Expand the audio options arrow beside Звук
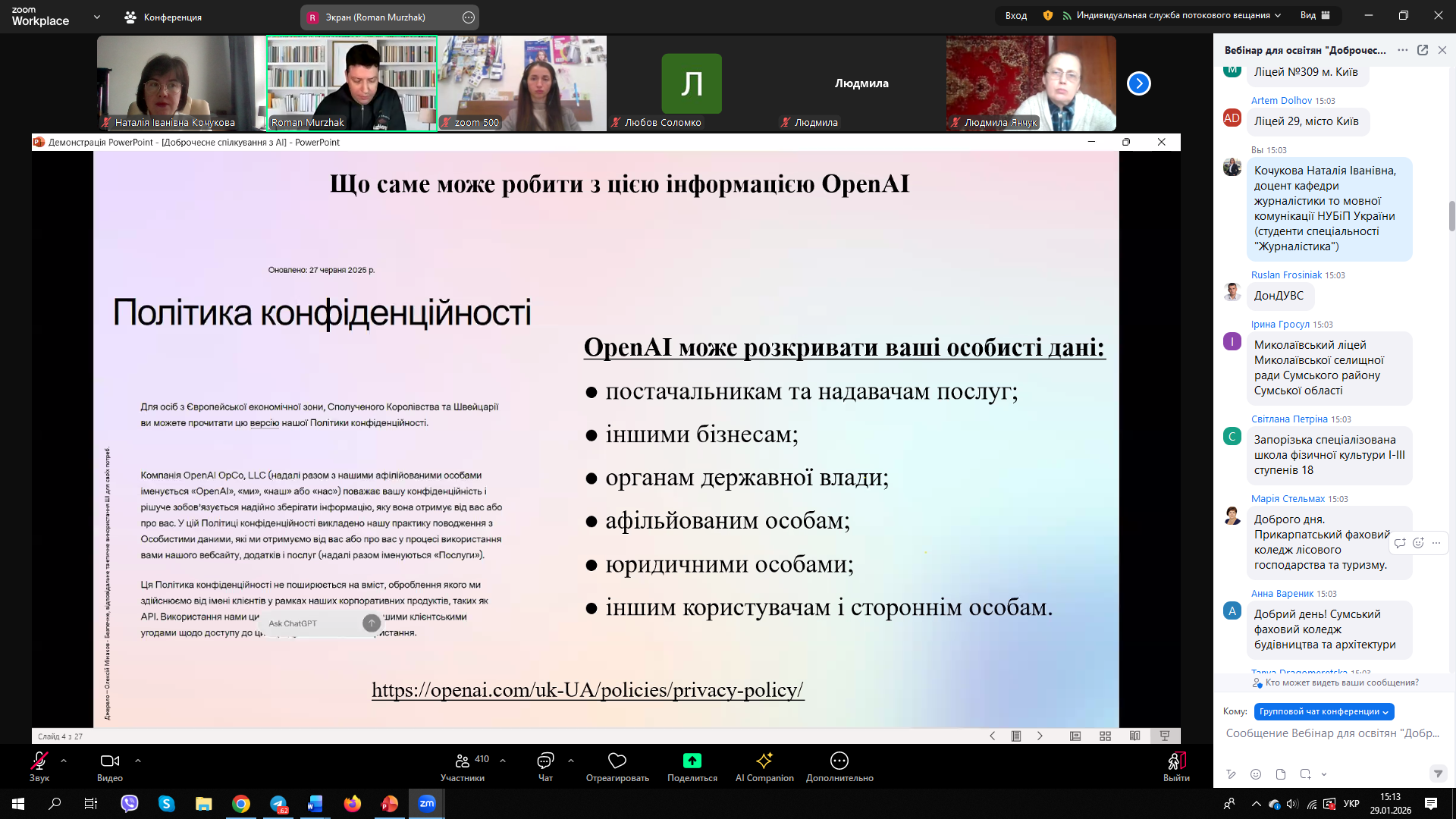Viewport: 1456px width, 819px height. [64, 760]
